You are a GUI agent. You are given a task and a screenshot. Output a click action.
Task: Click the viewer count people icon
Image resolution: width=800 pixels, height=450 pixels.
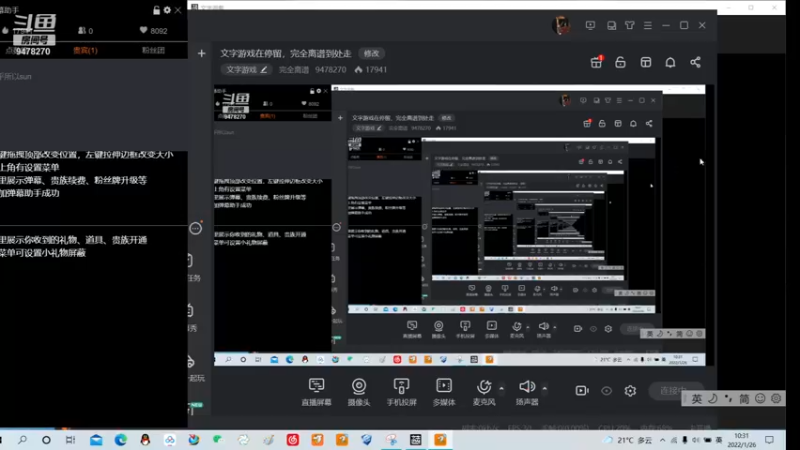[85, 31]
